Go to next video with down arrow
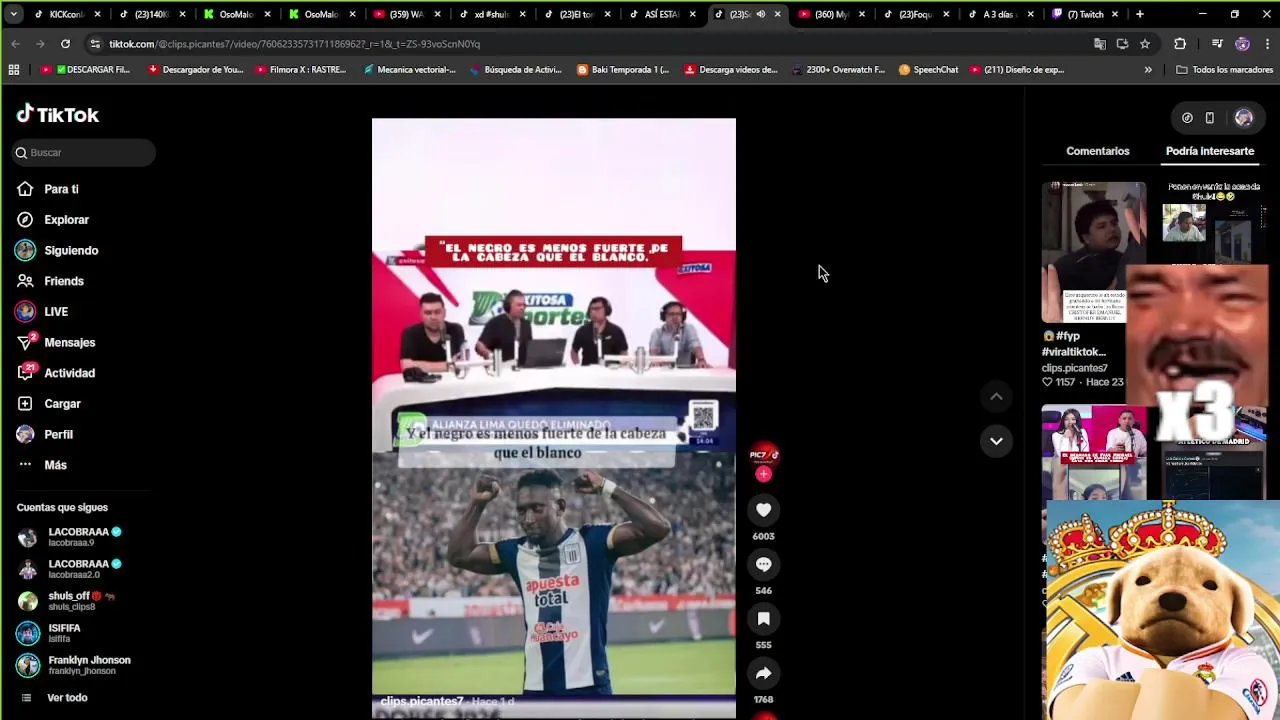 (x=996, y=441)
